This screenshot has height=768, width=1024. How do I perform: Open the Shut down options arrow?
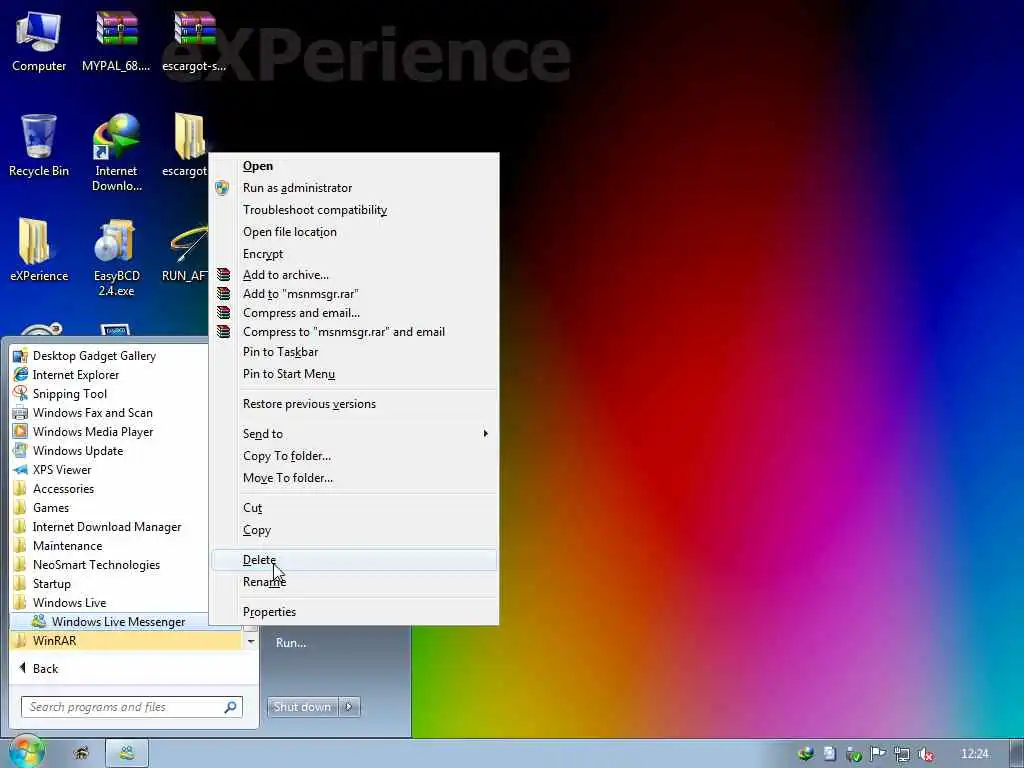[349, 707]
